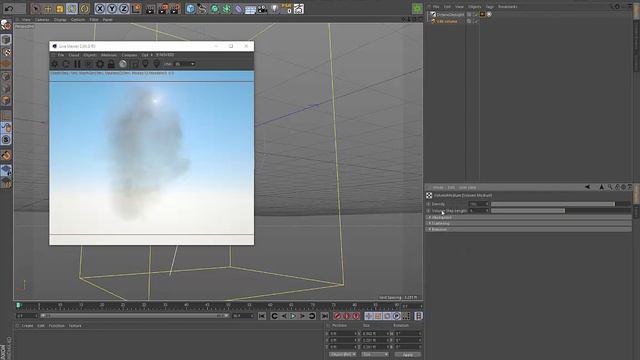Screen dimensions: 640x360
Task: Toggle OctaneDaylight visibility dots
Action: 469,15
